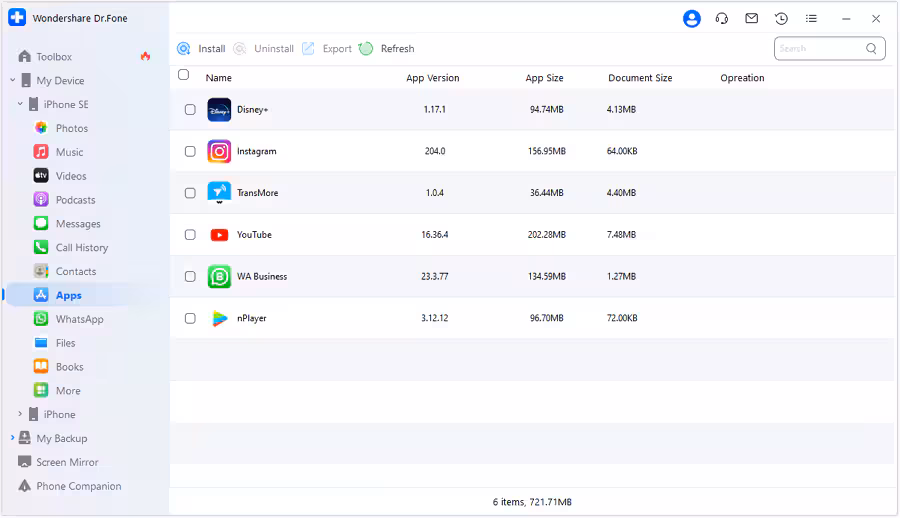
Task: Collapse the iPhone SE tree node
Action: [x=20, y=104]
